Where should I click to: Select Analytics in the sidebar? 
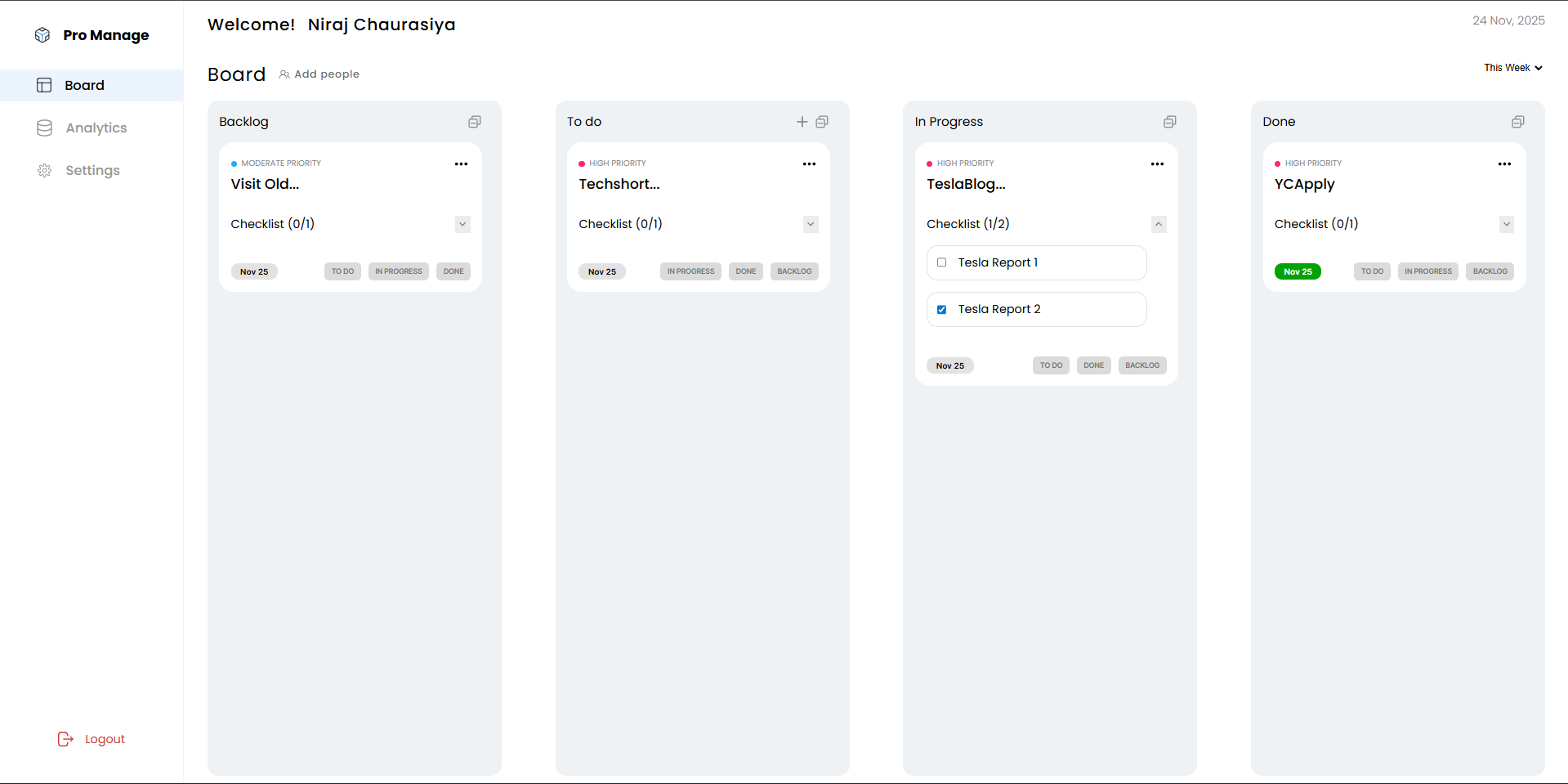(96, 128)
